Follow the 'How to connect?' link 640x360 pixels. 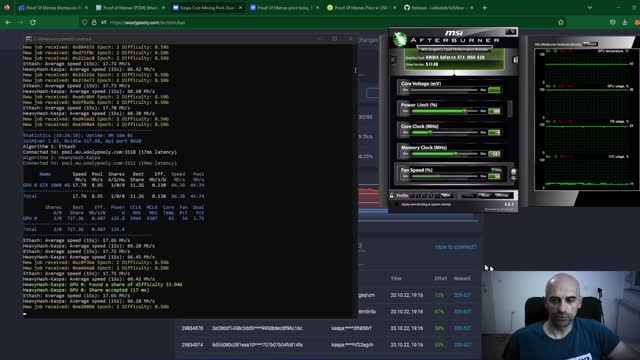[x=456, y=247]
